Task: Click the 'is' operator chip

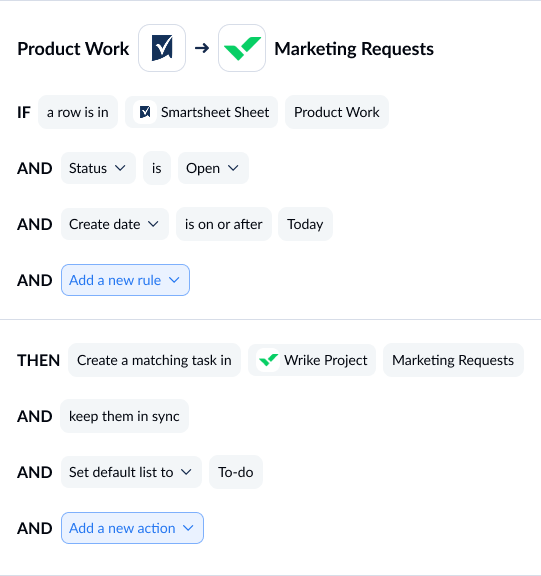Action: 157,168
